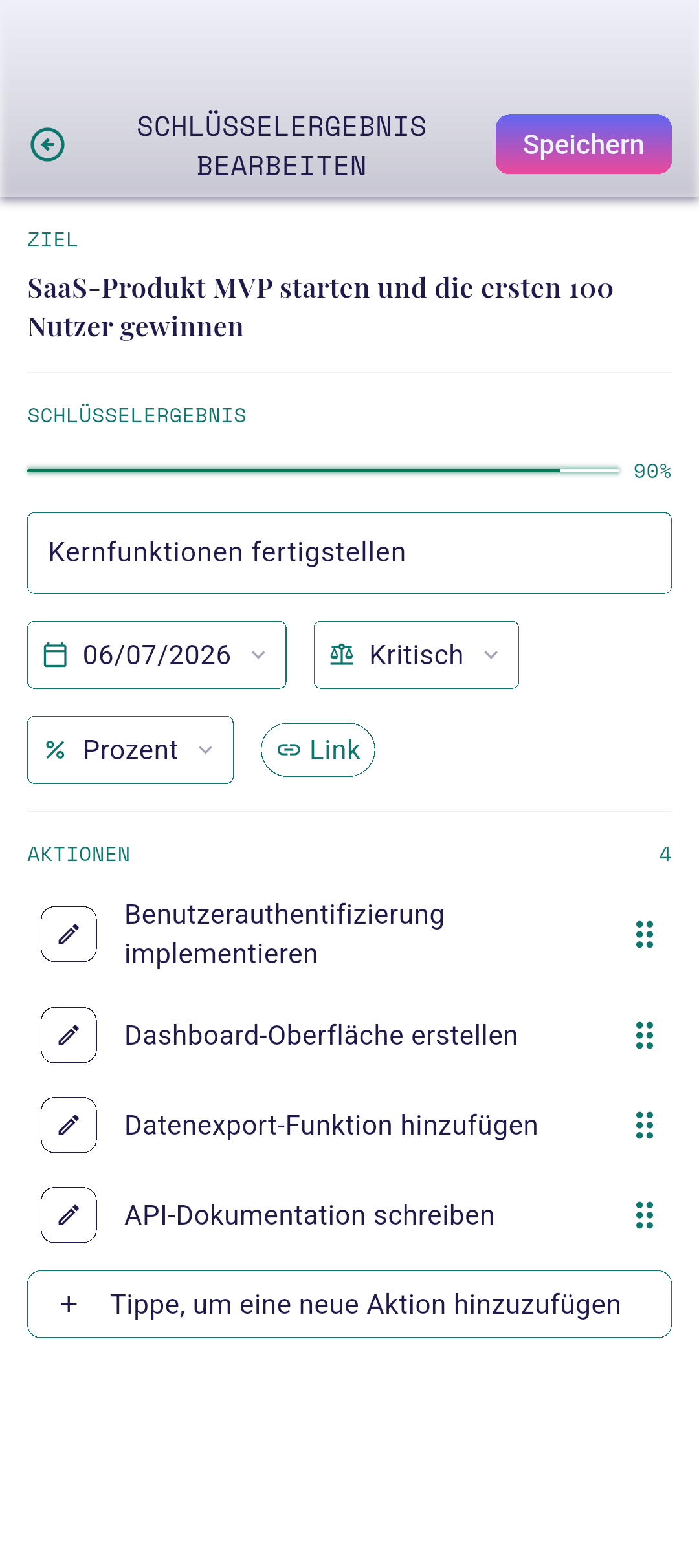Image resolution: width=699 pixels, height=1568 pixels.
Task: Go back using the circled arrow icon
Action: [47, 144]
